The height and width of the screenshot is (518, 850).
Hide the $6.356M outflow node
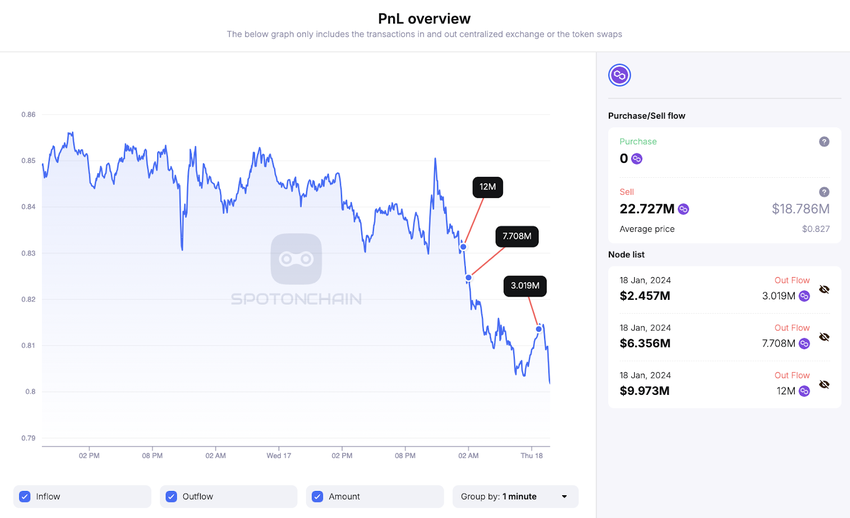point(824,337)
